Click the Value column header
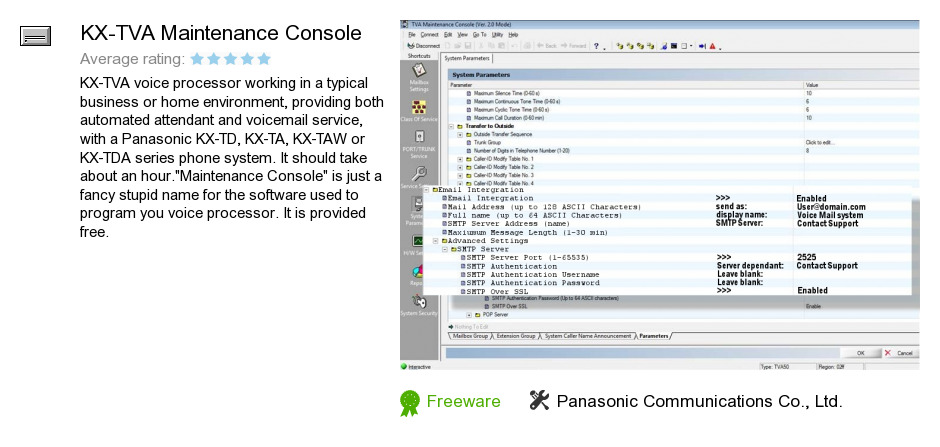Screen dimensions: 940x447 (811, 85)
